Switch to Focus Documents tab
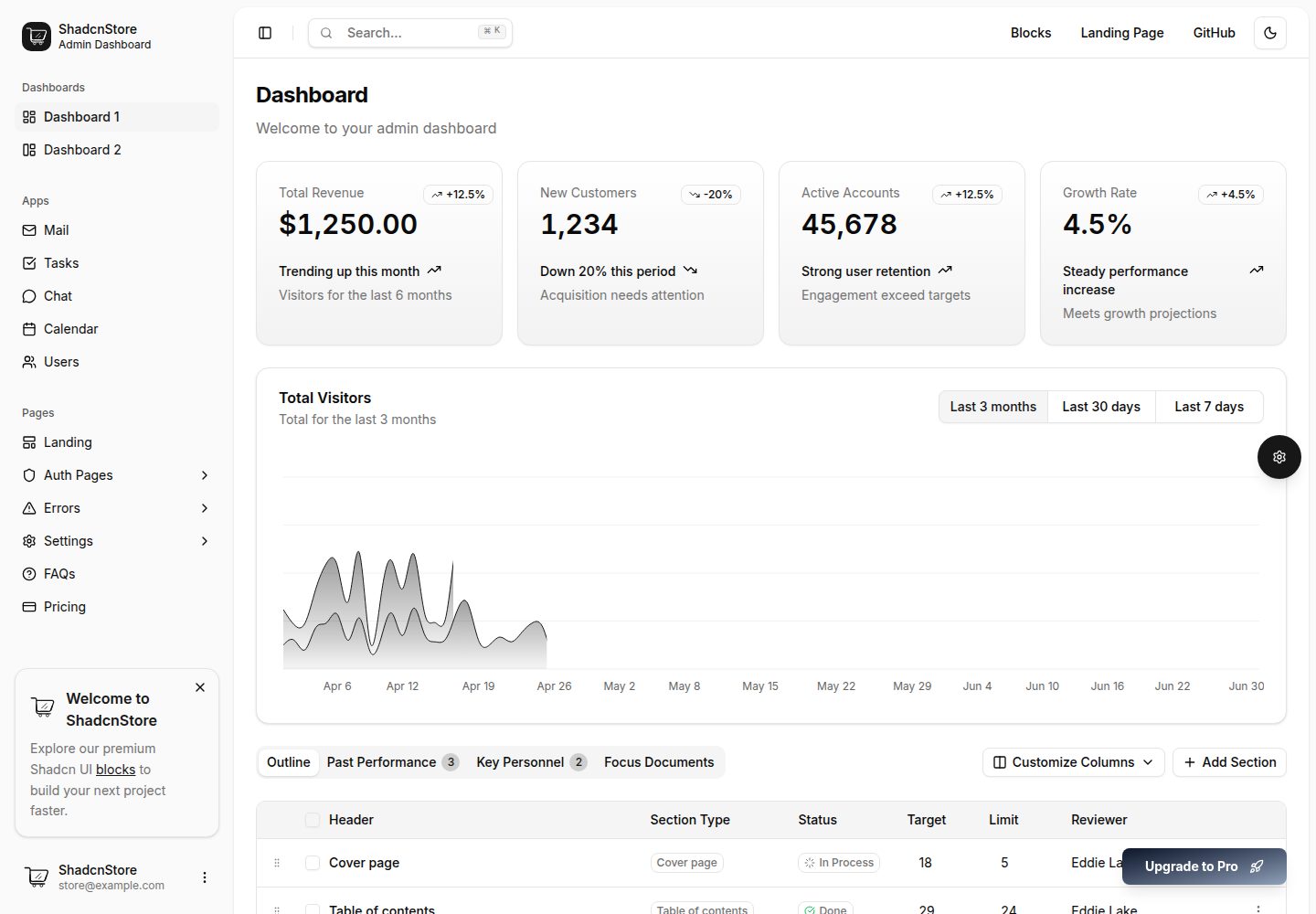Viewport: 1316px width, 914px height. 659,762
